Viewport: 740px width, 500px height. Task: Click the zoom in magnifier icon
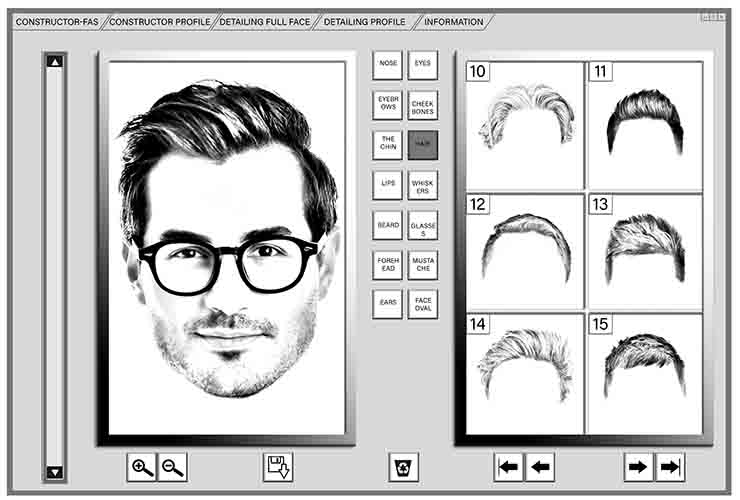click(x=142, y=467)
